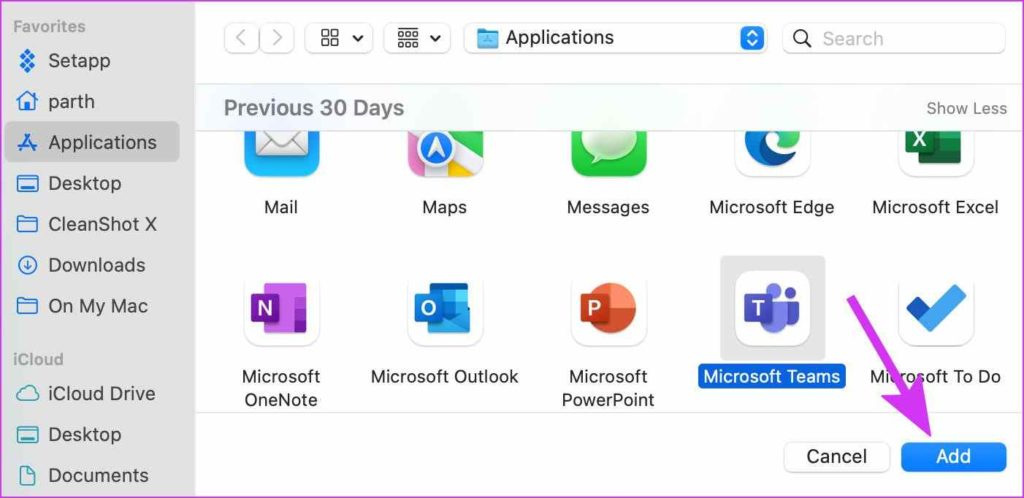
Task: Click into the Search field
Action: point(893,39)
